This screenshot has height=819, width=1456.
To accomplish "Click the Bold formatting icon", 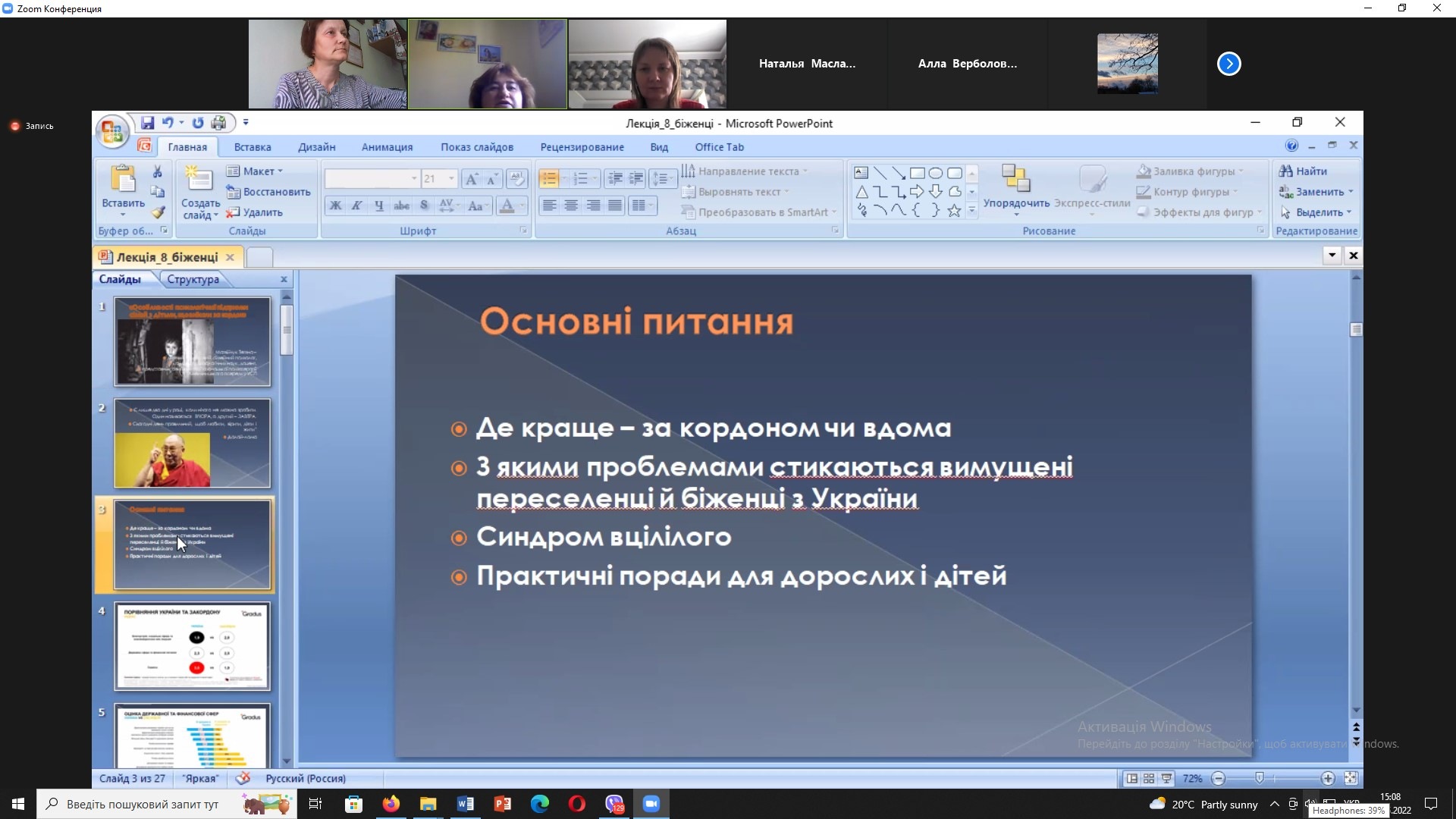I will (x=335, y=206).
